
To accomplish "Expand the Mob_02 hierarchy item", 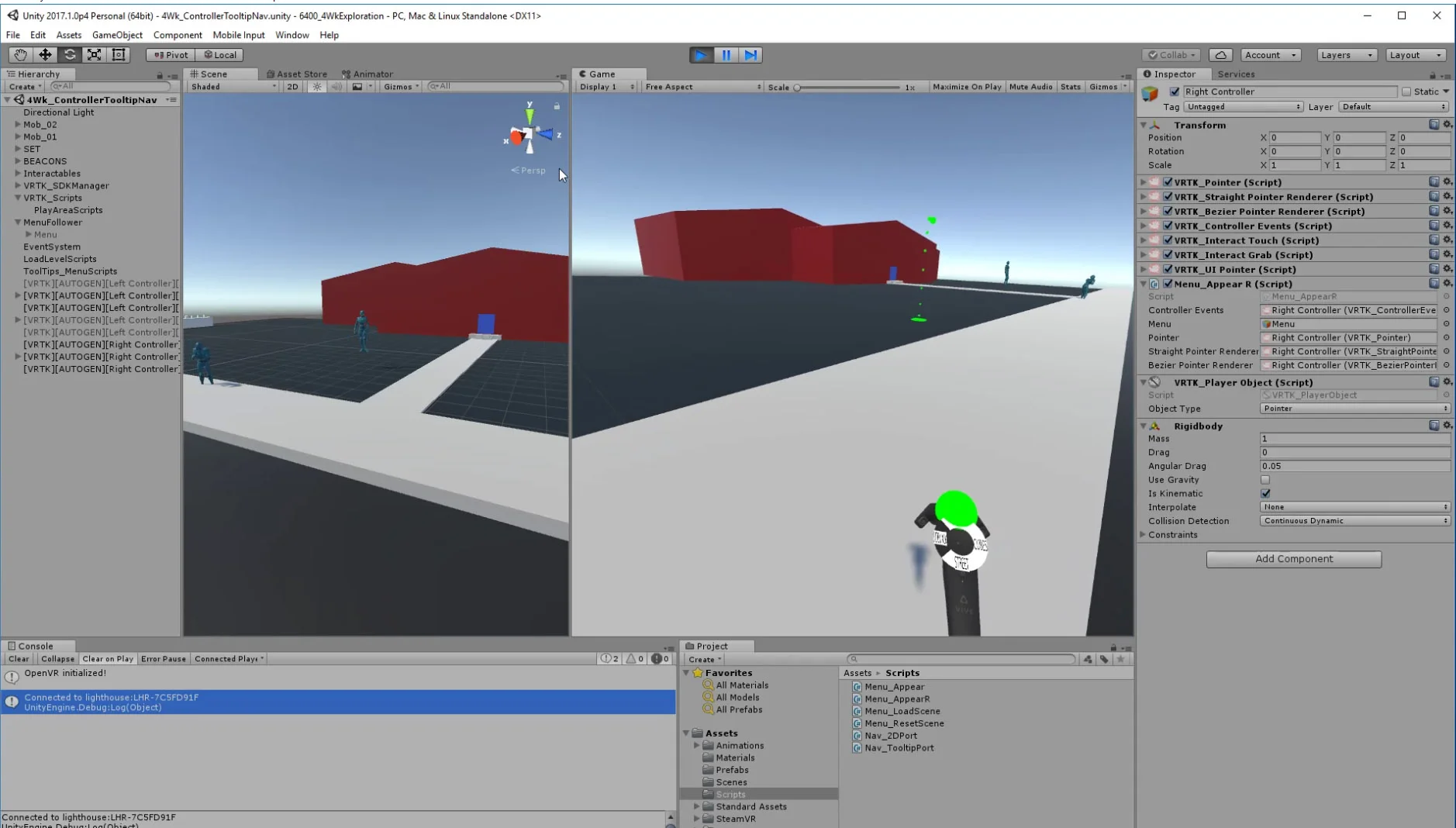I will pyautogui.click(x=18, y=124).
